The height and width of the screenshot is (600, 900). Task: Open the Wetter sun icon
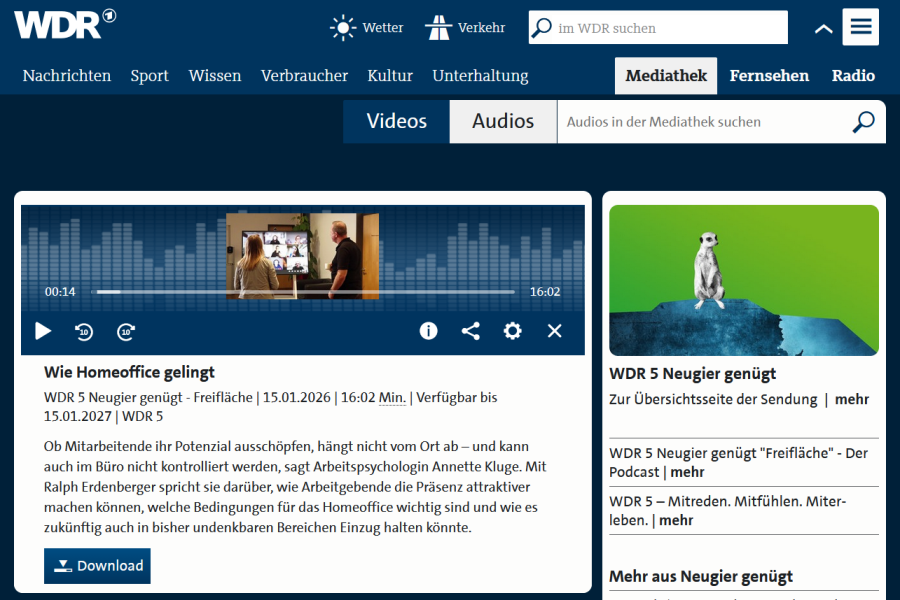(344, 28)
